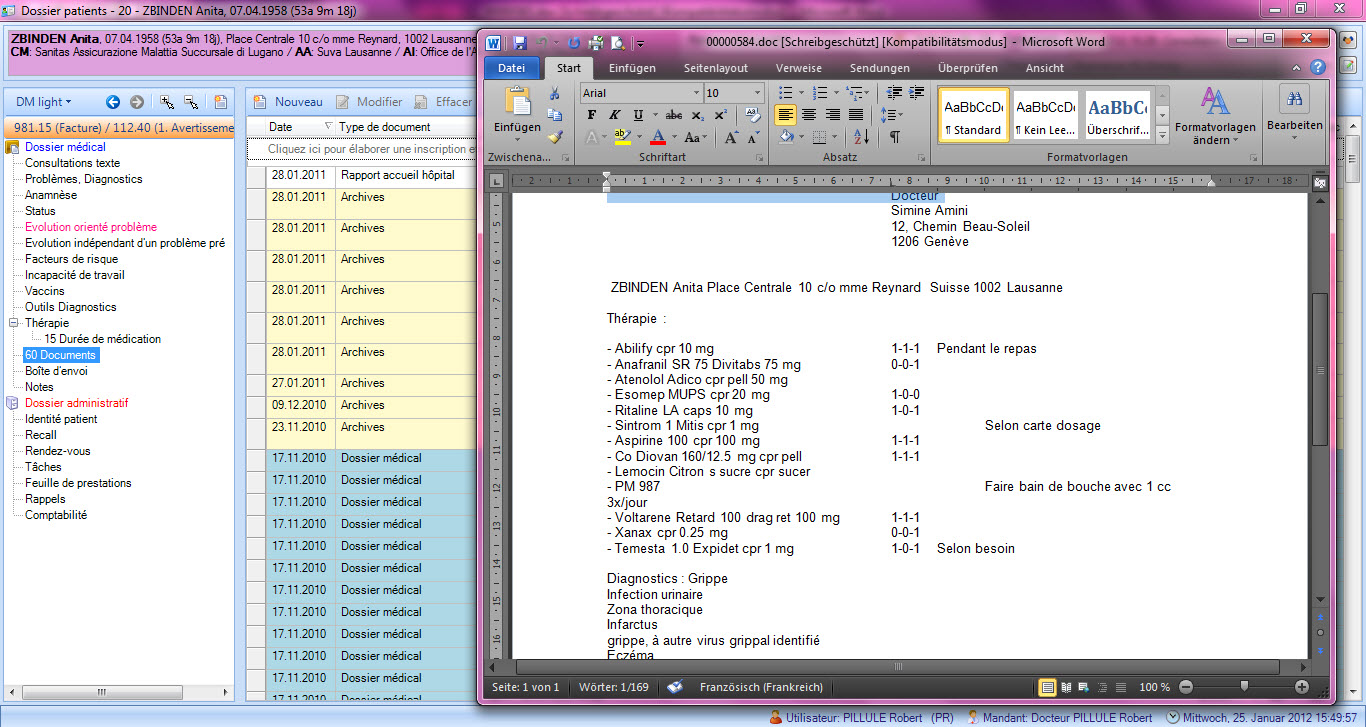Image resolution: width=1366 pixels, height=727 pixels.
Task: Toggle align text left
Action: click(x=786, y=115)
